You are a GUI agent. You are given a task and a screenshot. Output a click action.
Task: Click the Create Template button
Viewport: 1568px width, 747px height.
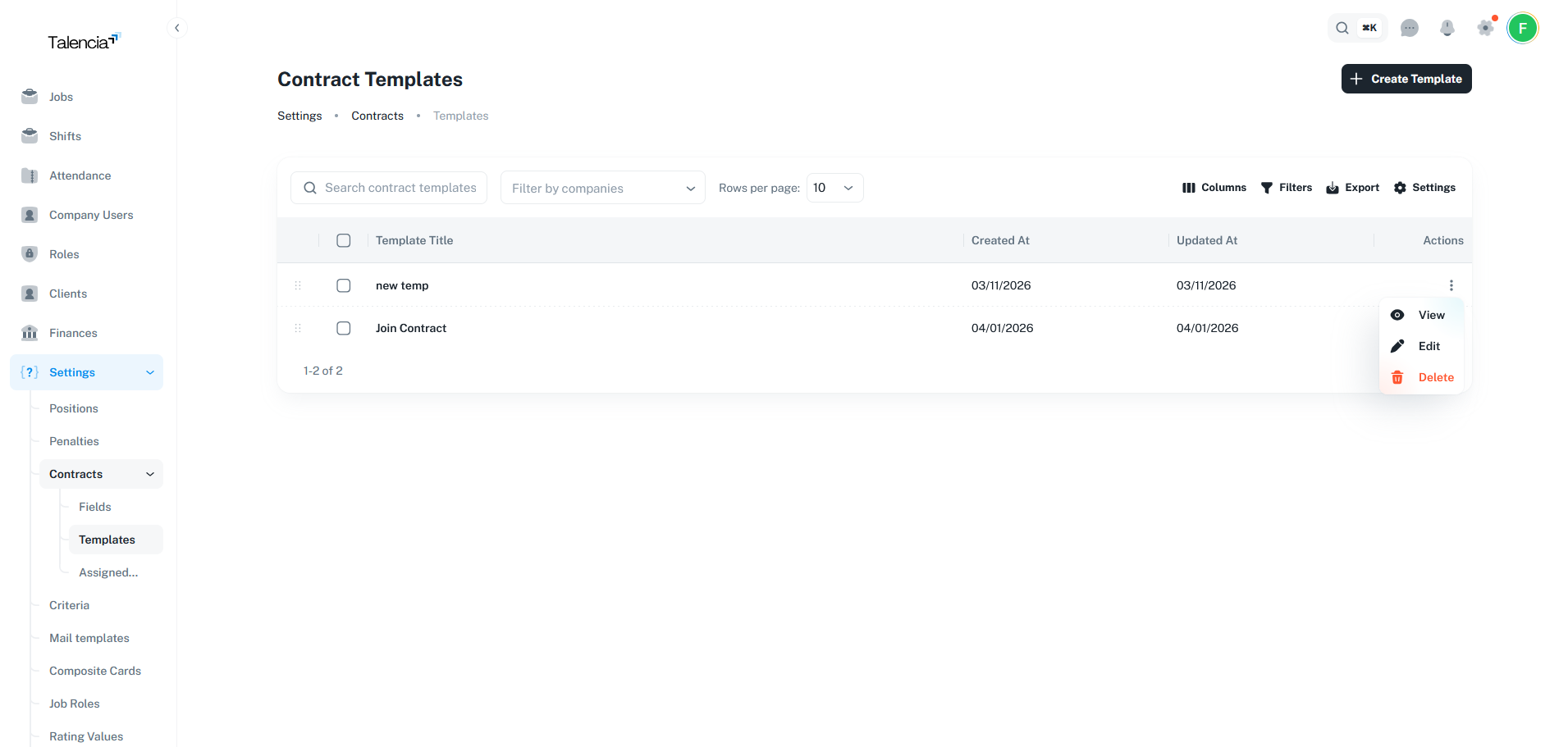pos(1406,78)
